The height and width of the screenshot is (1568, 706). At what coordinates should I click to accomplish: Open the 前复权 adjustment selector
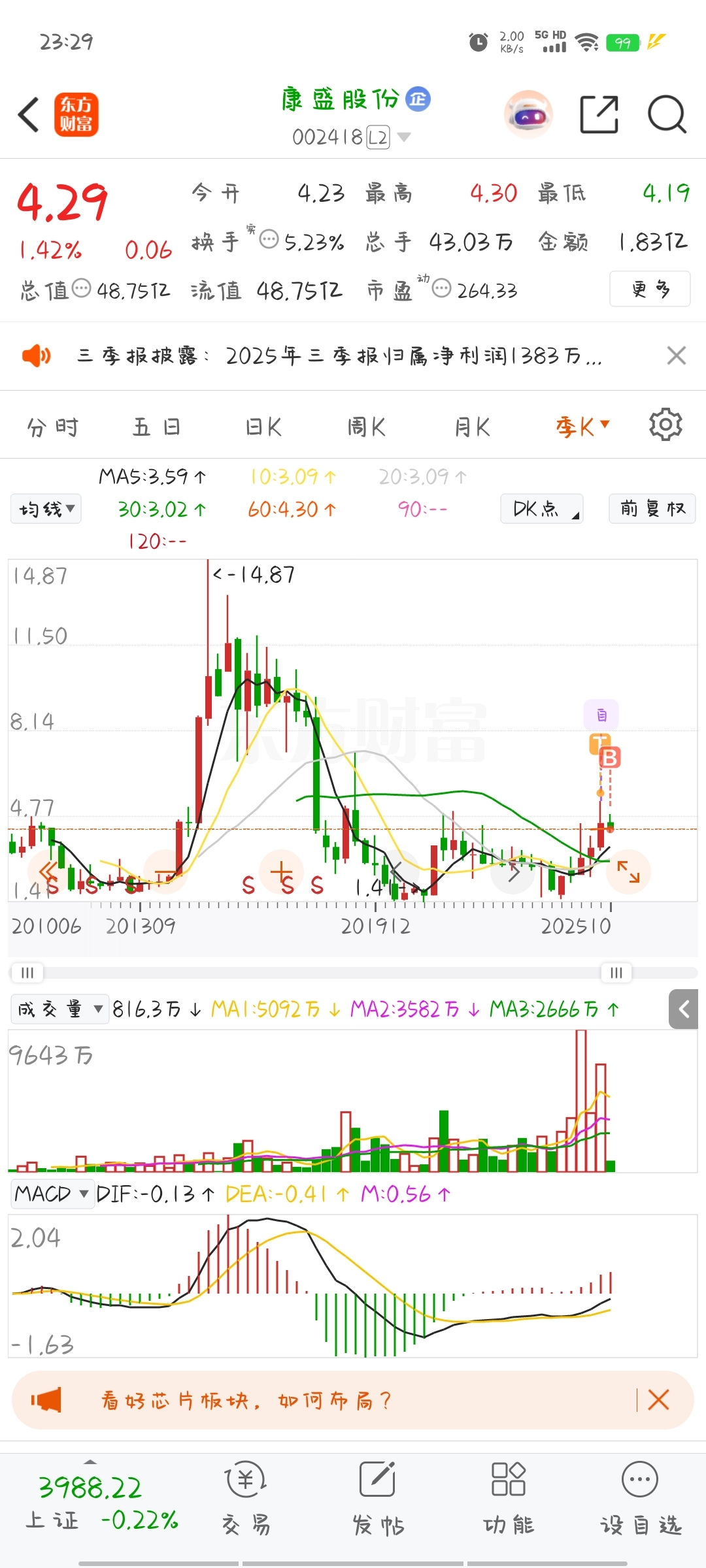(x=652, y=508)
